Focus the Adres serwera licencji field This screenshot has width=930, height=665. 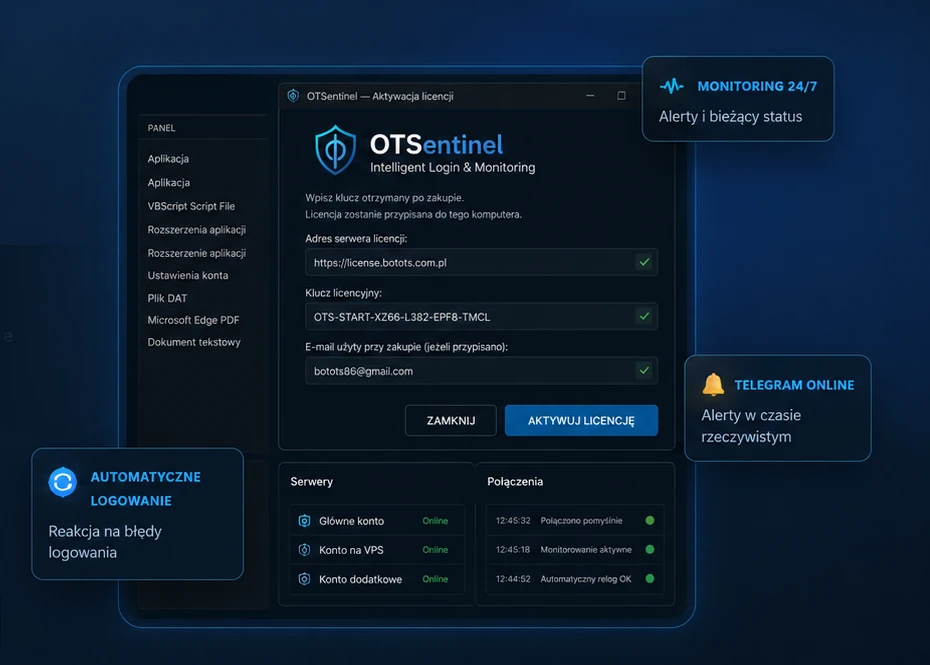point(481,262)
